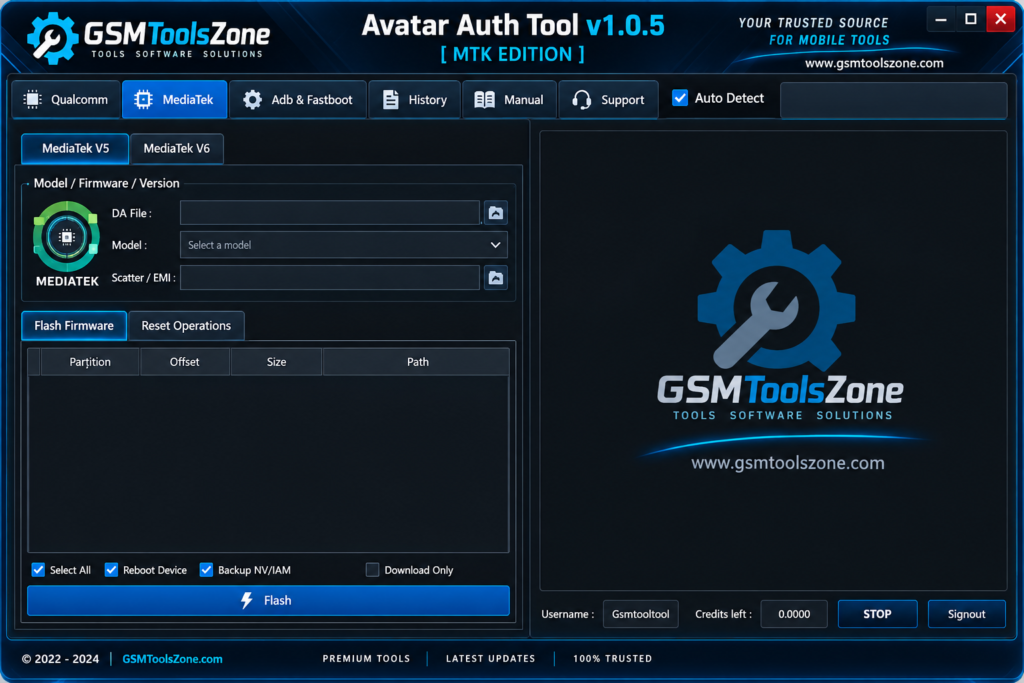Viewport: 1024px width, 683px height.
Task: Browse for Scatter / EMI file icon
Action: [x=496, y=278]
